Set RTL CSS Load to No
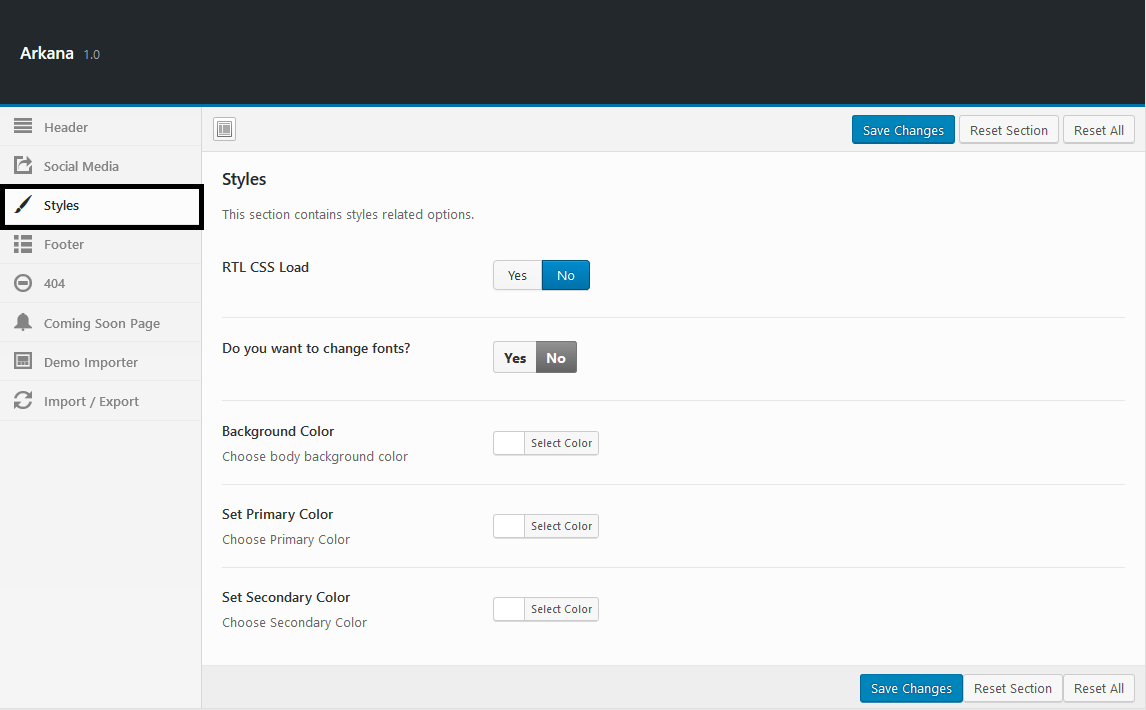 [565, 275]
